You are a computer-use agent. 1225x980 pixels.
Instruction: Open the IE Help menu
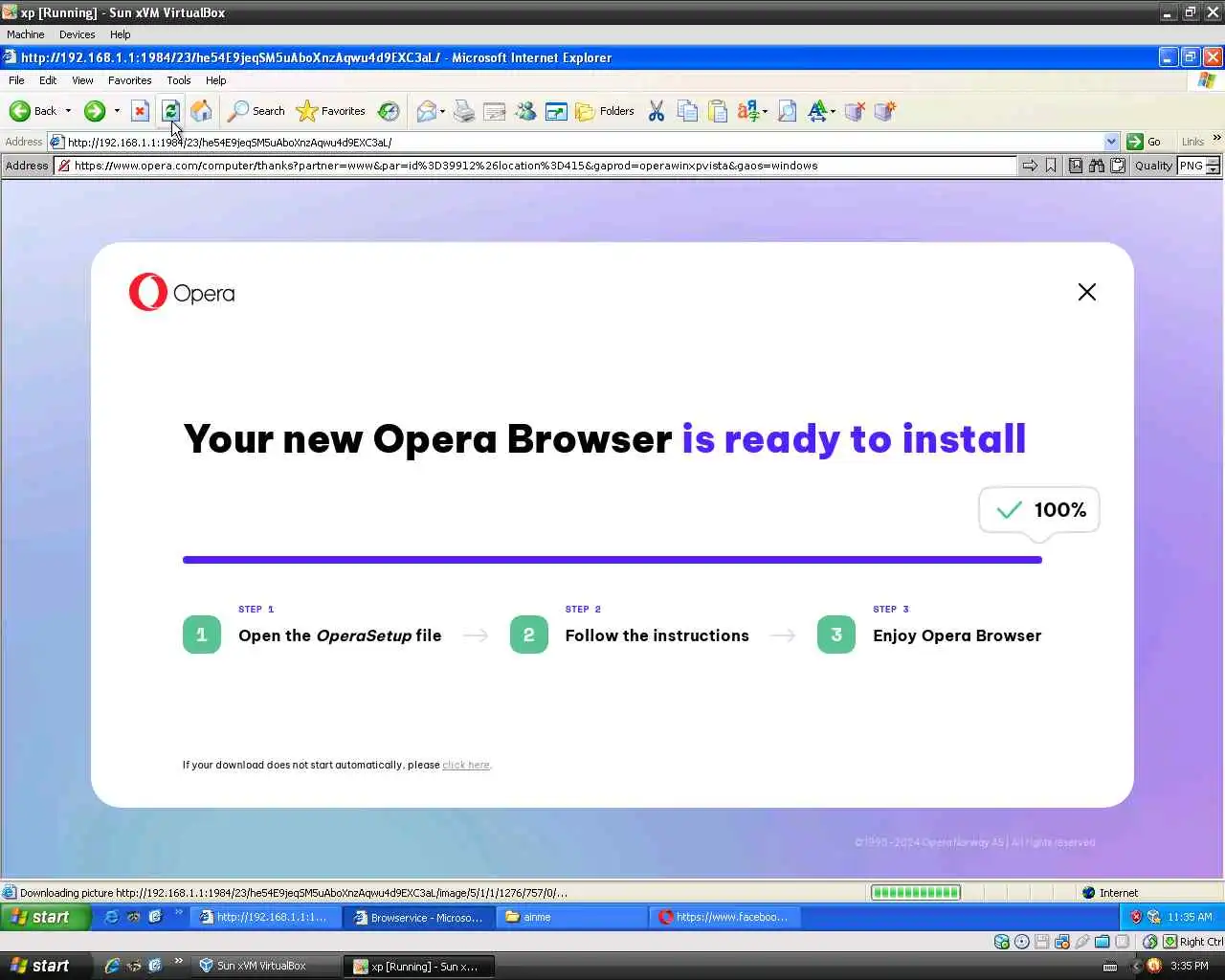click(216, 80)
